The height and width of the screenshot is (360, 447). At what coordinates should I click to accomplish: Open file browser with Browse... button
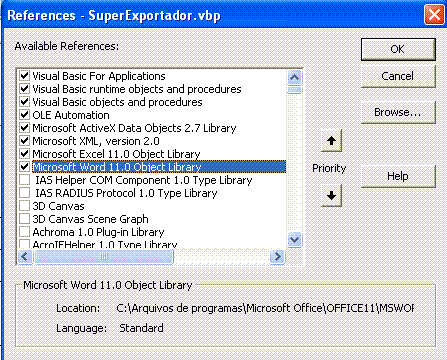point(398,112)
